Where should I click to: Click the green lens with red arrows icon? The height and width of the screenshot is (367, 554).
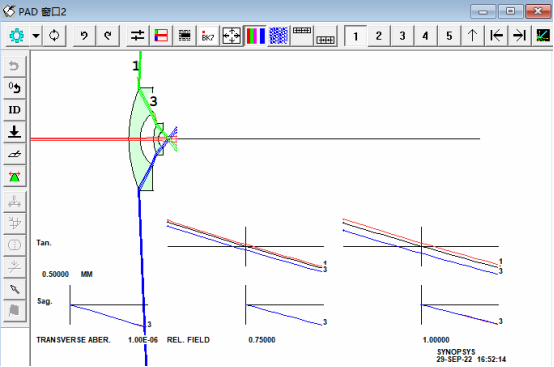14,176
